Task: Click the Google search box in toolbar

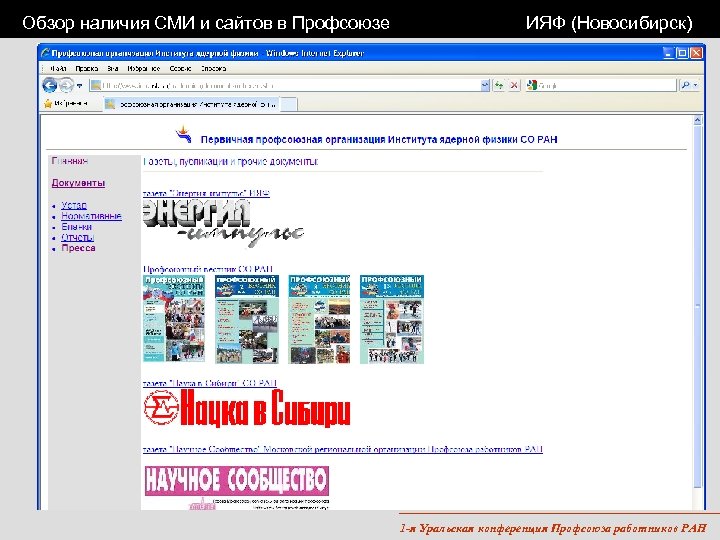Action: pos(601,85)
